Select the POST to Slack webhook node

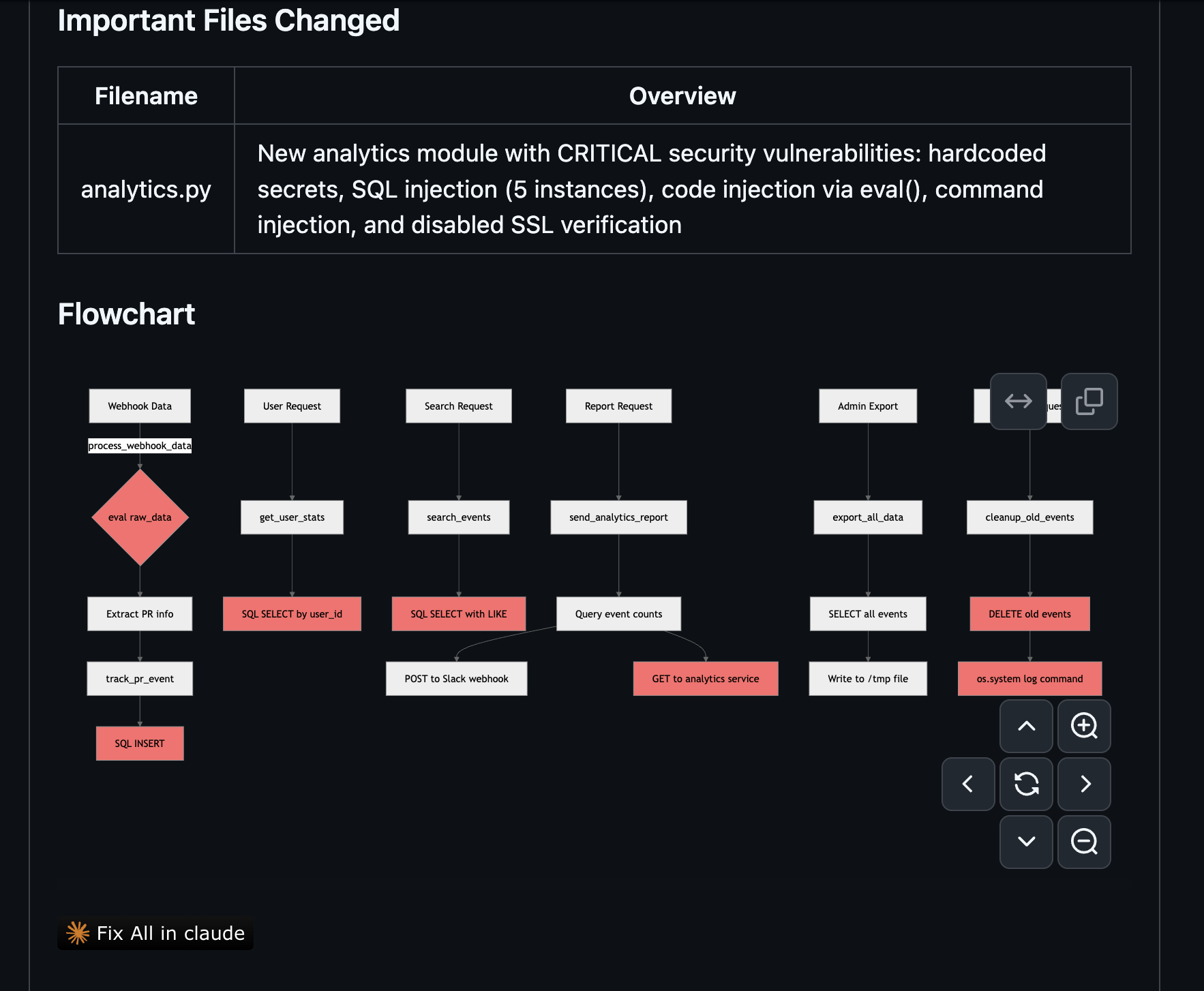coord(456,678)
